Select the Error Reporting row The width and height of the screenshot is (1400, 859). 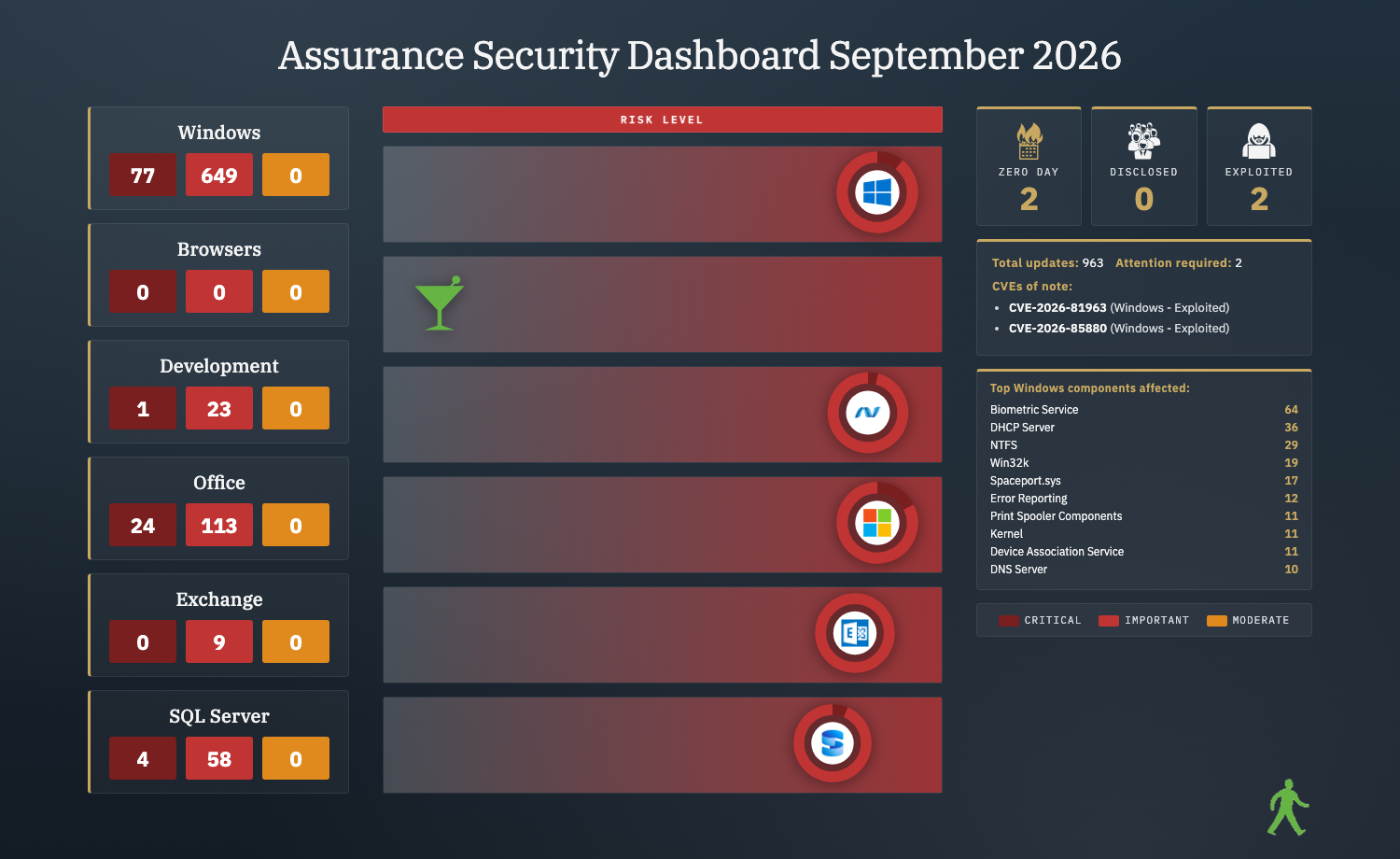coord(1144,498)
